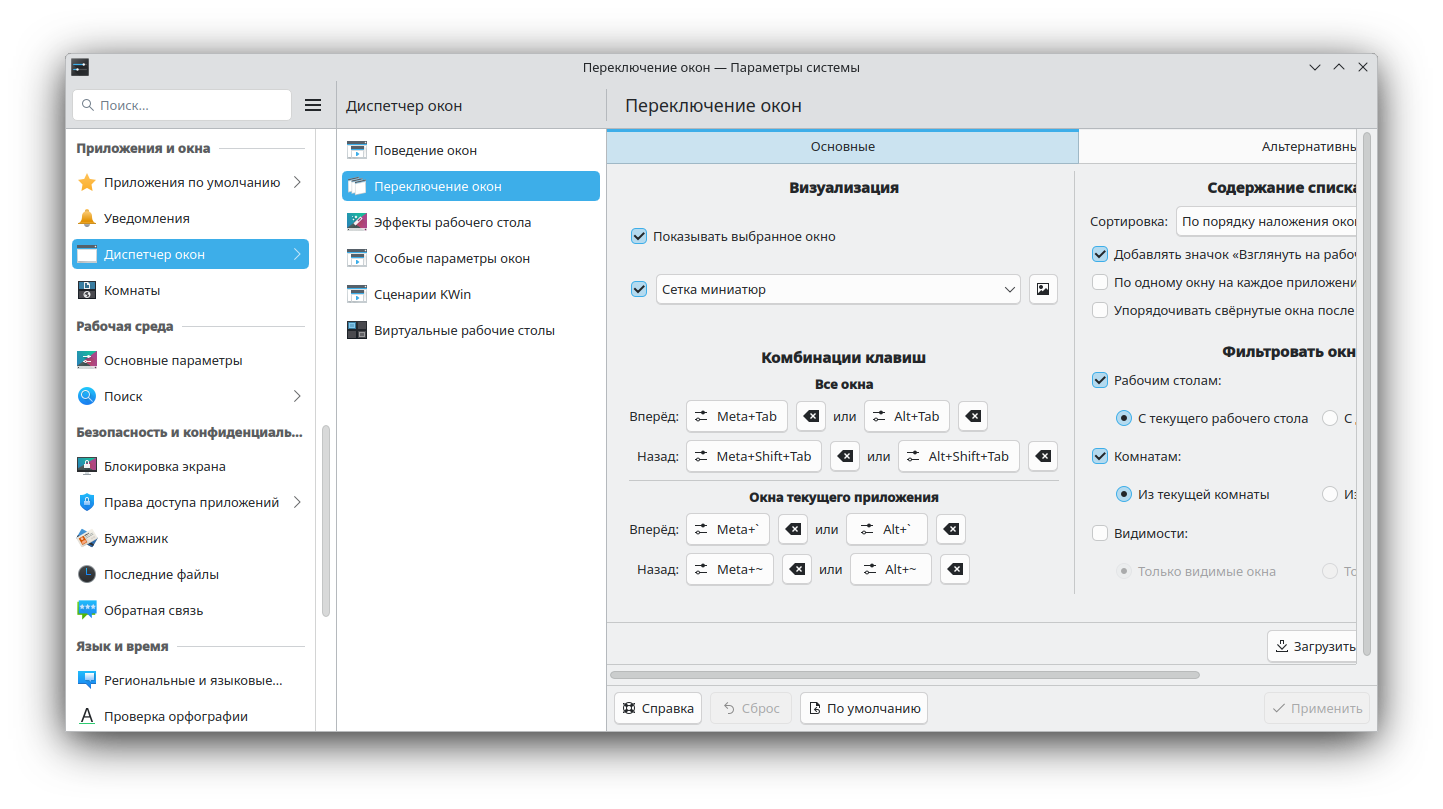Click the right-side vertical scrollbar of settings
Image resolution: width=1443 pixels, height=809 pixels.
(1367, 393)
